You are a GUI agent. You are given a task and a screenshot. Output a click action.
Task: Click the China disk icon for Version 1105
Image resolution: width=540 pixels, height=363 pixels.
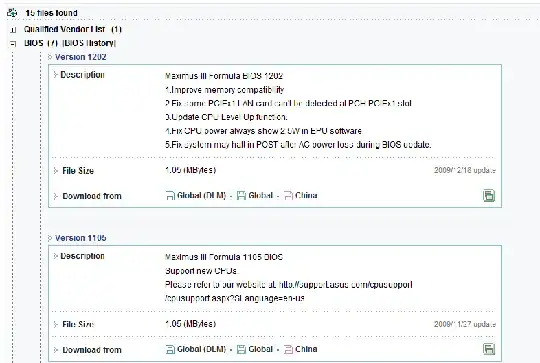(289, 349)
